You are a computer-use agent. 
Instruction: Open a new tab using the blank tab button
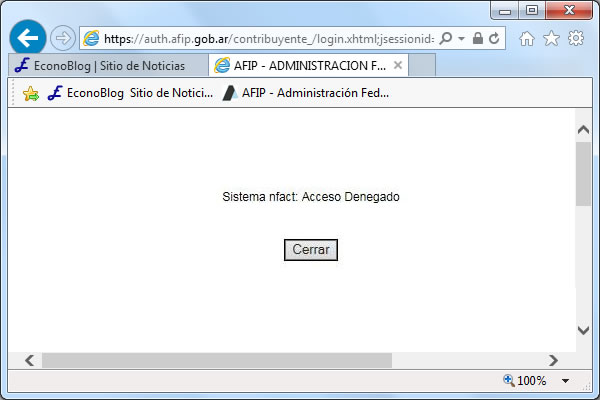[423, 66]
